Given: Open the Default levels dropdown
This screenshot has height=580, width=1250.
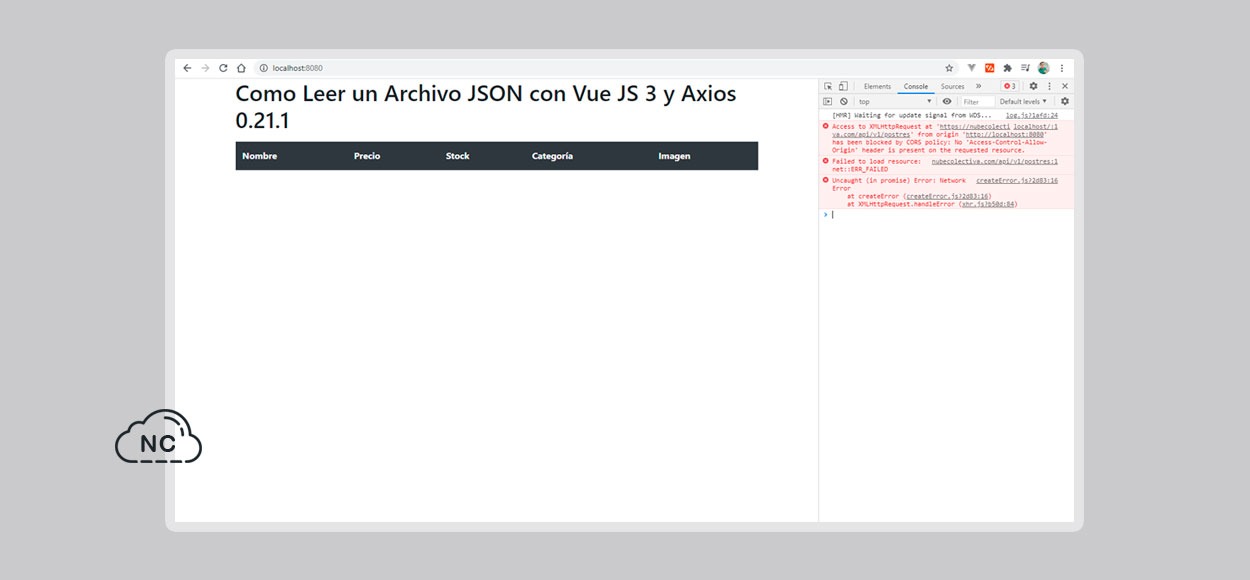Looking at the screenshot, I should tap(1023, 101).
